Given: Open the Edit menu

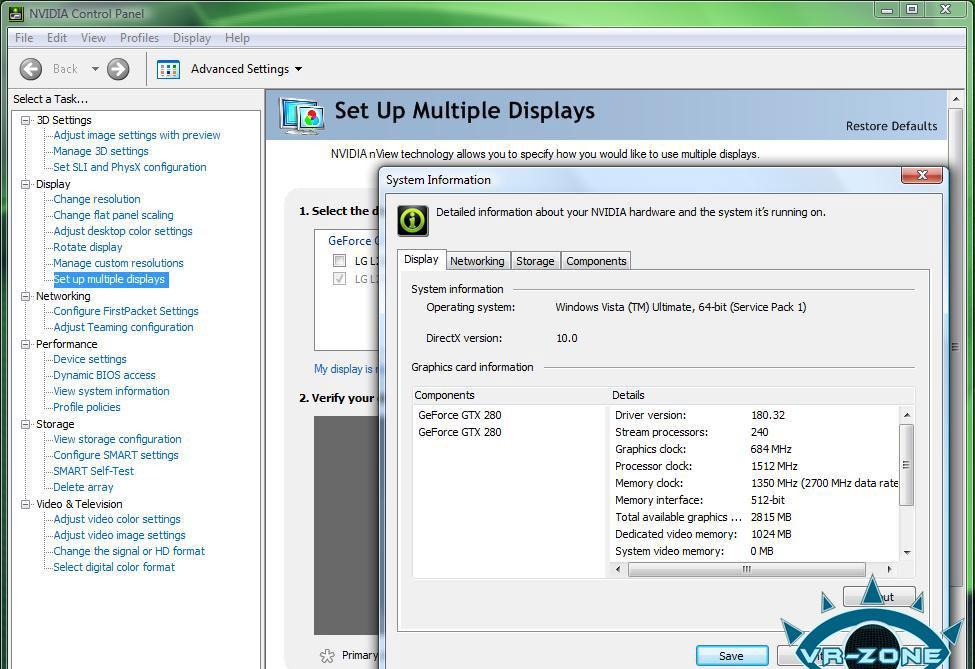Looking at the screenshot, I should pyautogui.click(x=57, y=38).
